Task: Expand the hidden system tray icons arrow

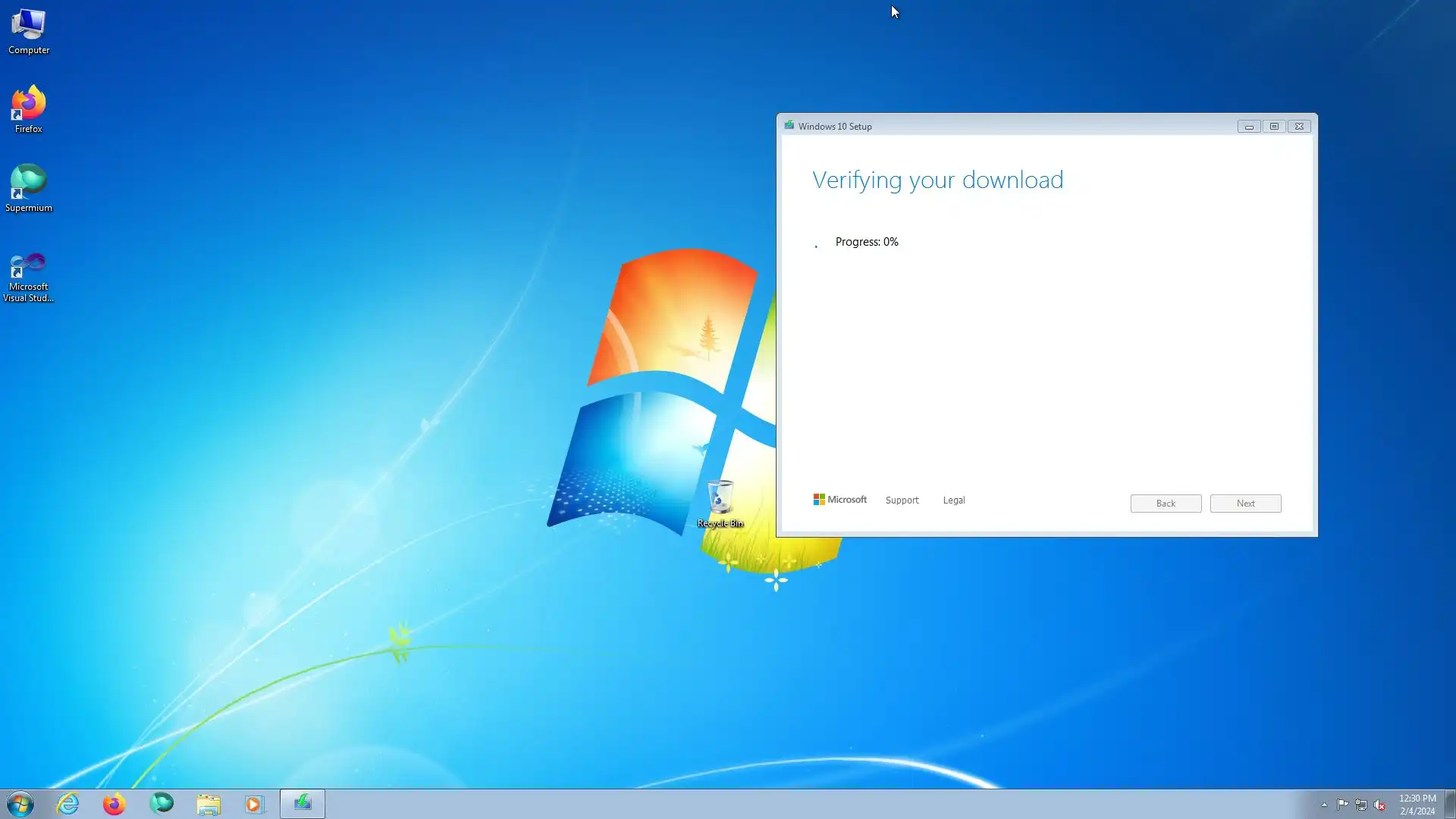Action: (x=1324, y=805)
